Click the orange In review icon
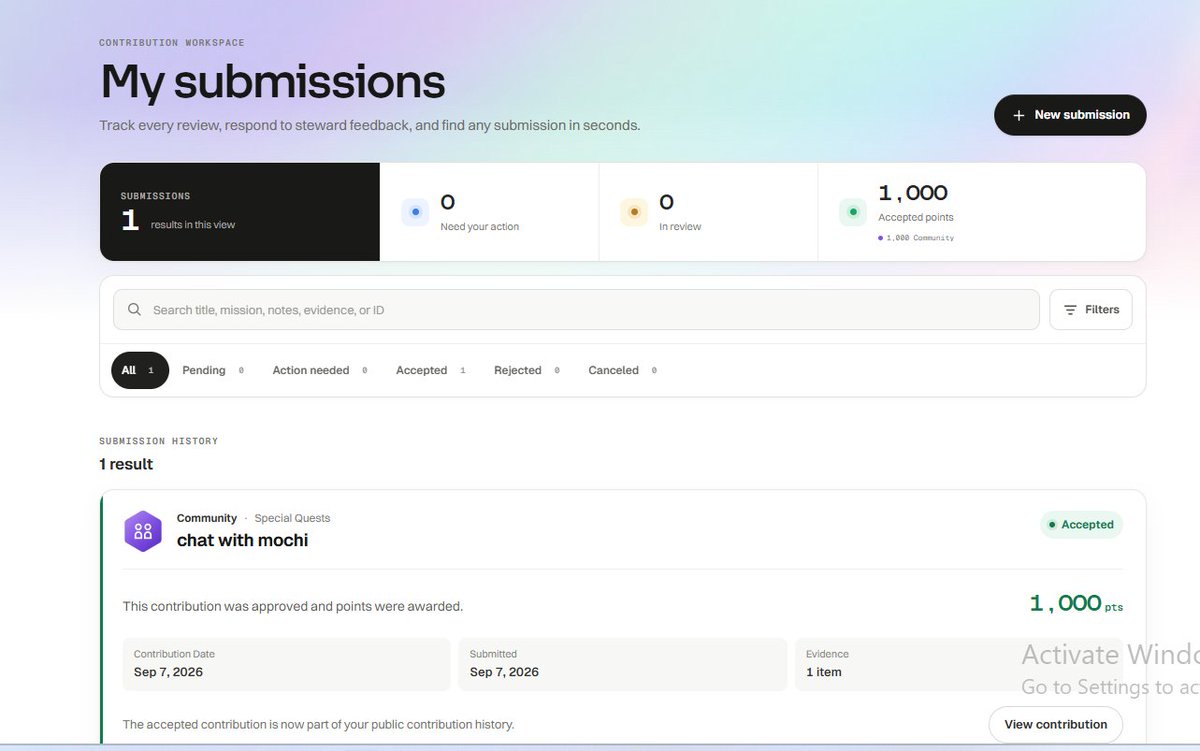 click(x=634, y=212)
